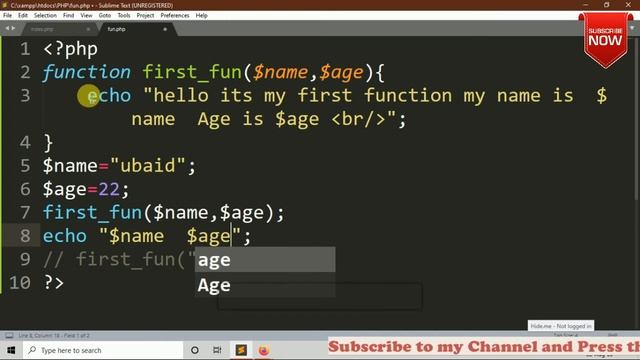This screenshot has width=640, height=360.
Task: Click the 'Hide.me - Not logged in' tooltip
Action: pyautogui.click(x=561, y=326)
